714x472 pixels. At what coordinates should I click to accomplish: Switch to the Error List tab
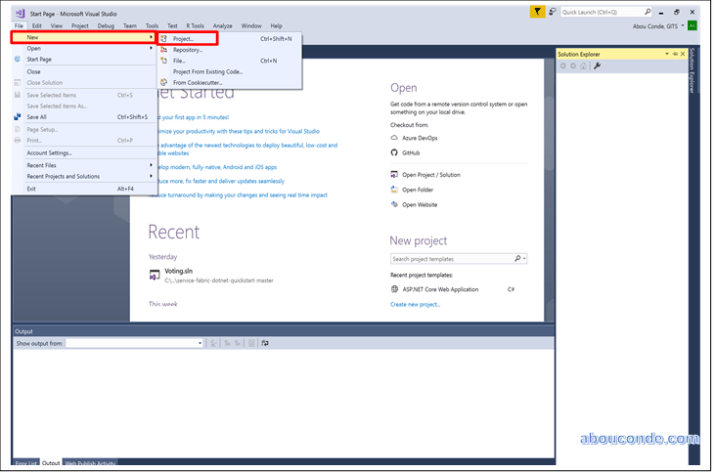click(x=25, y=463)
